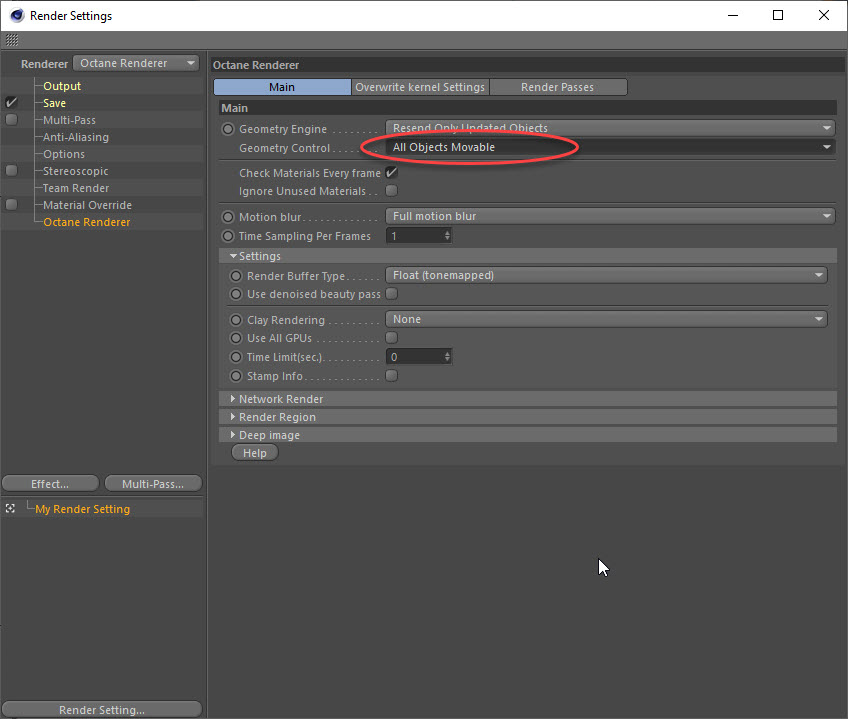This screenshot has width=848, height=719.
Task: Click the Help button
Action: point(255,453)
